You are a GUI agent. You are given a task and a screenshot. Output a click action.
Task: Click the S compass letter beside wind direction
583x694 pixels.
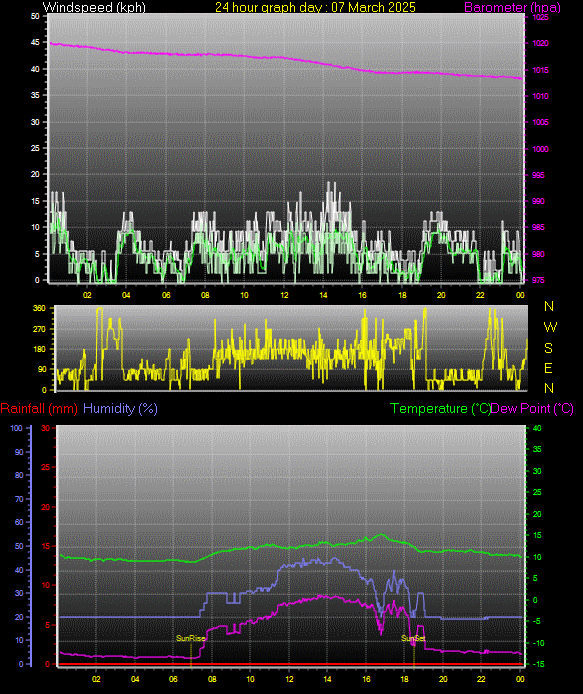548,348
